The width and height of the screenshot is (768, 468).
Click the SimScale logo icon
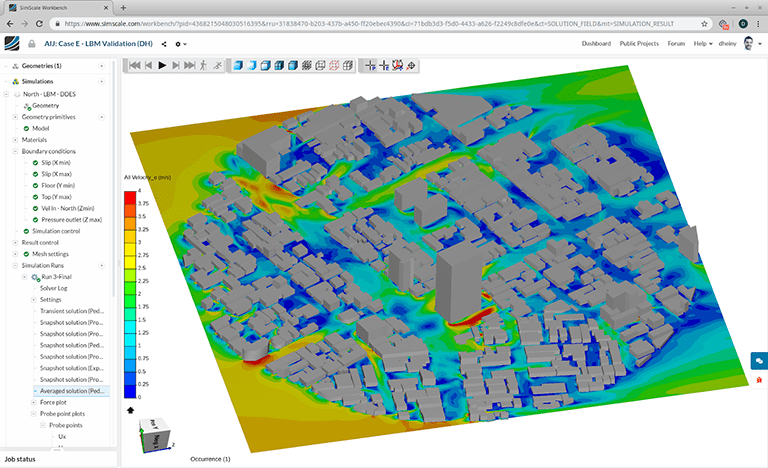click(11, 43)
